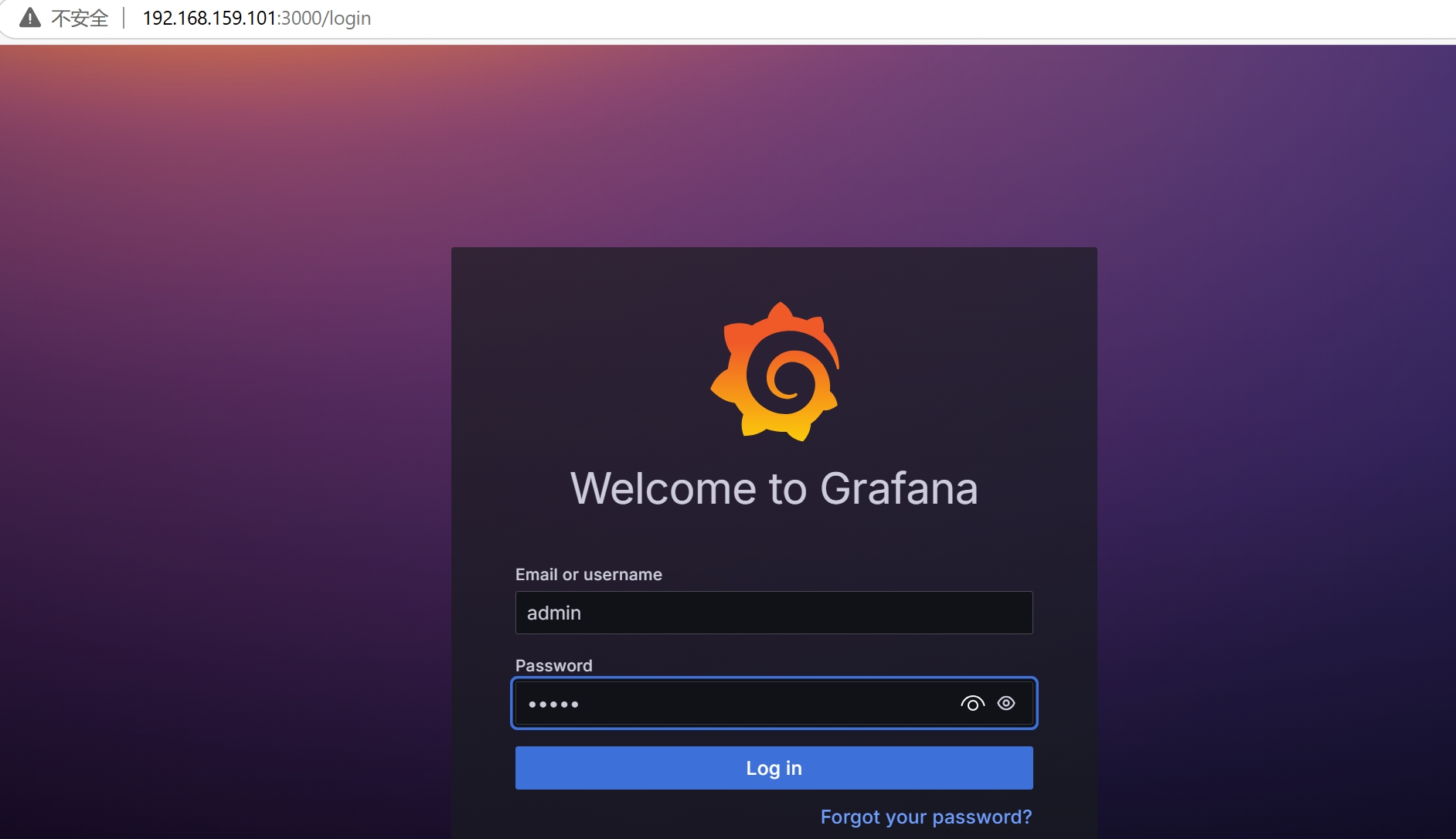The image size is (1456, 839).
Task: Click the 'Email or username' label
Action: point(589,575)
